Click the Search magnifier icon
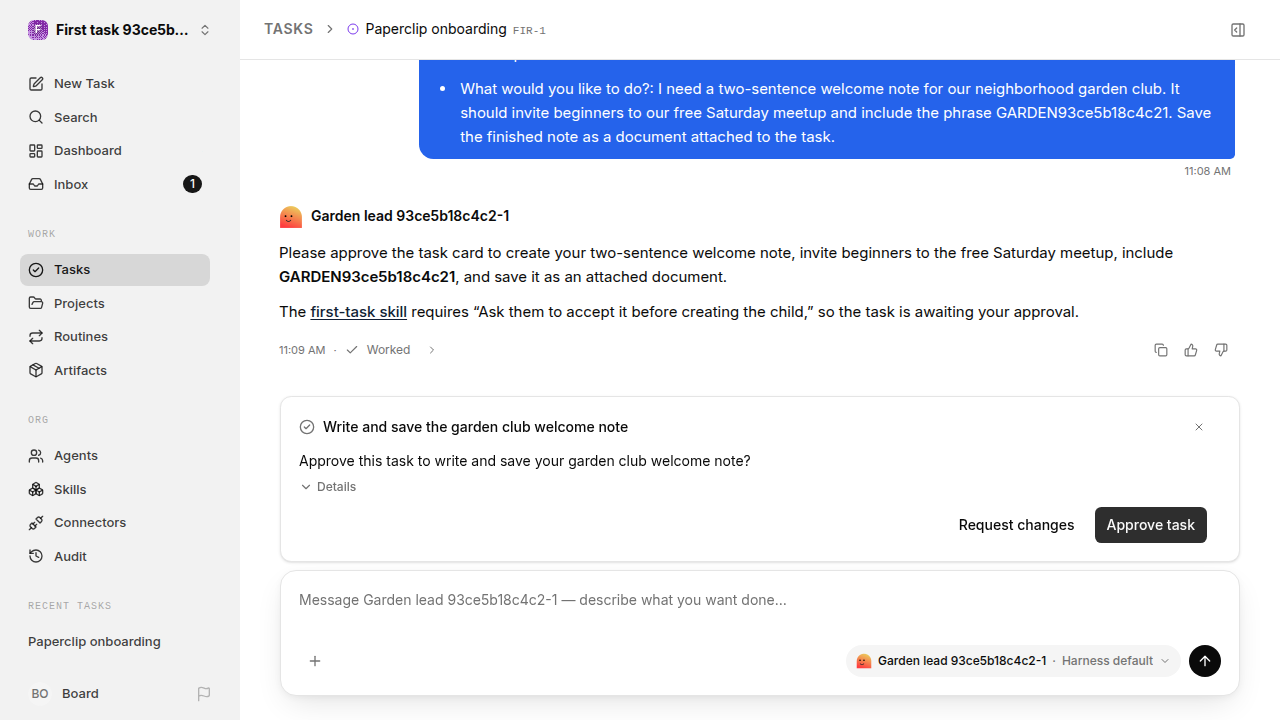 (x=36, y=117)
